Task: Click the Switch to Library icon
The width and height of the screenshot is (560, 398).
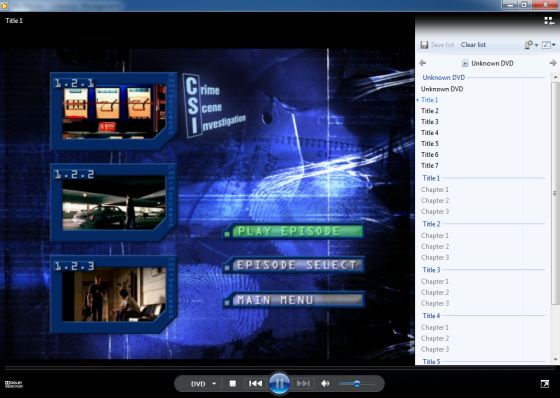Action: tap(549, 21)
